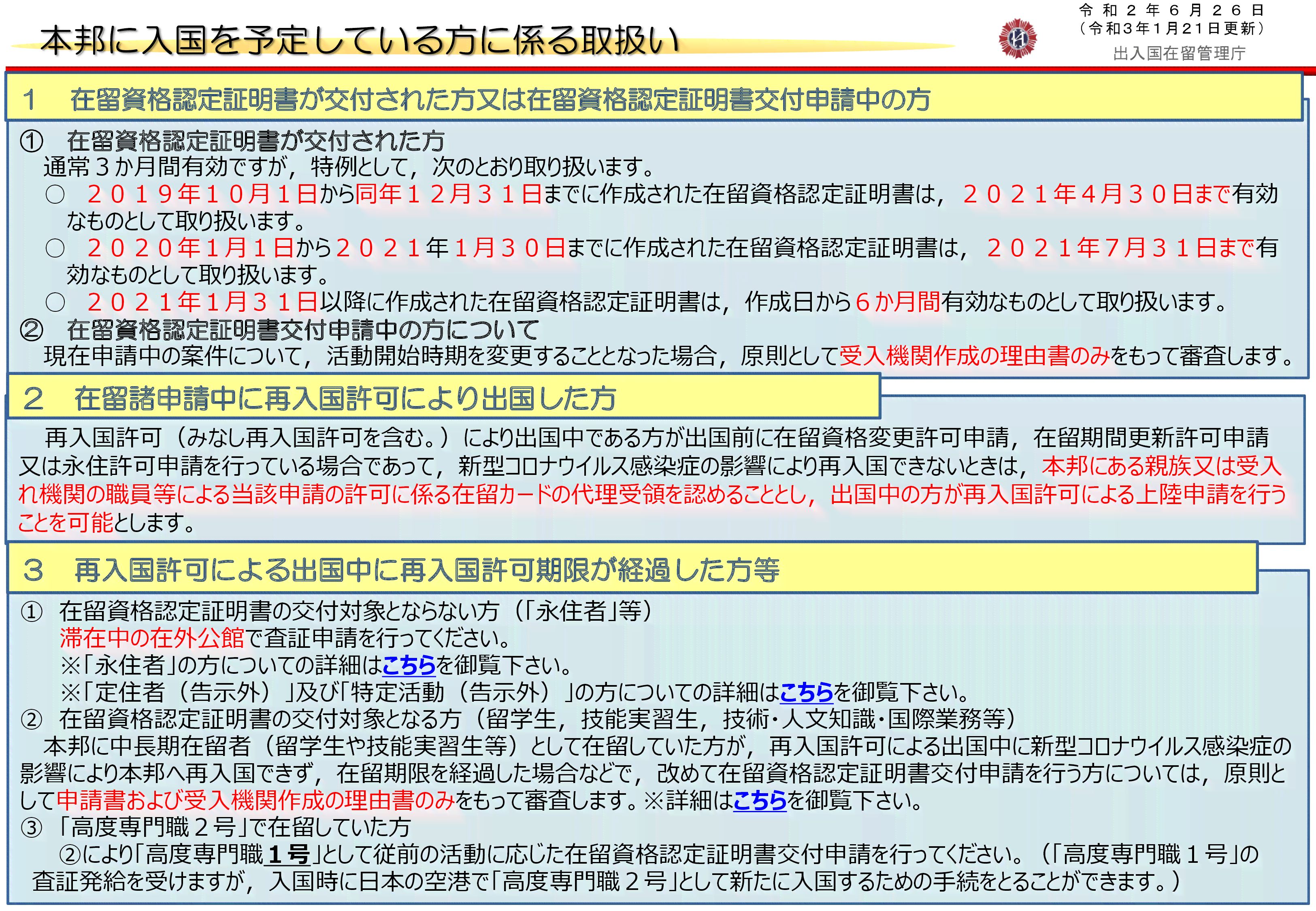Click the line beginning 本邦に中長期在留者
The height and width of the screenshot is (911, 1316).
668,746
